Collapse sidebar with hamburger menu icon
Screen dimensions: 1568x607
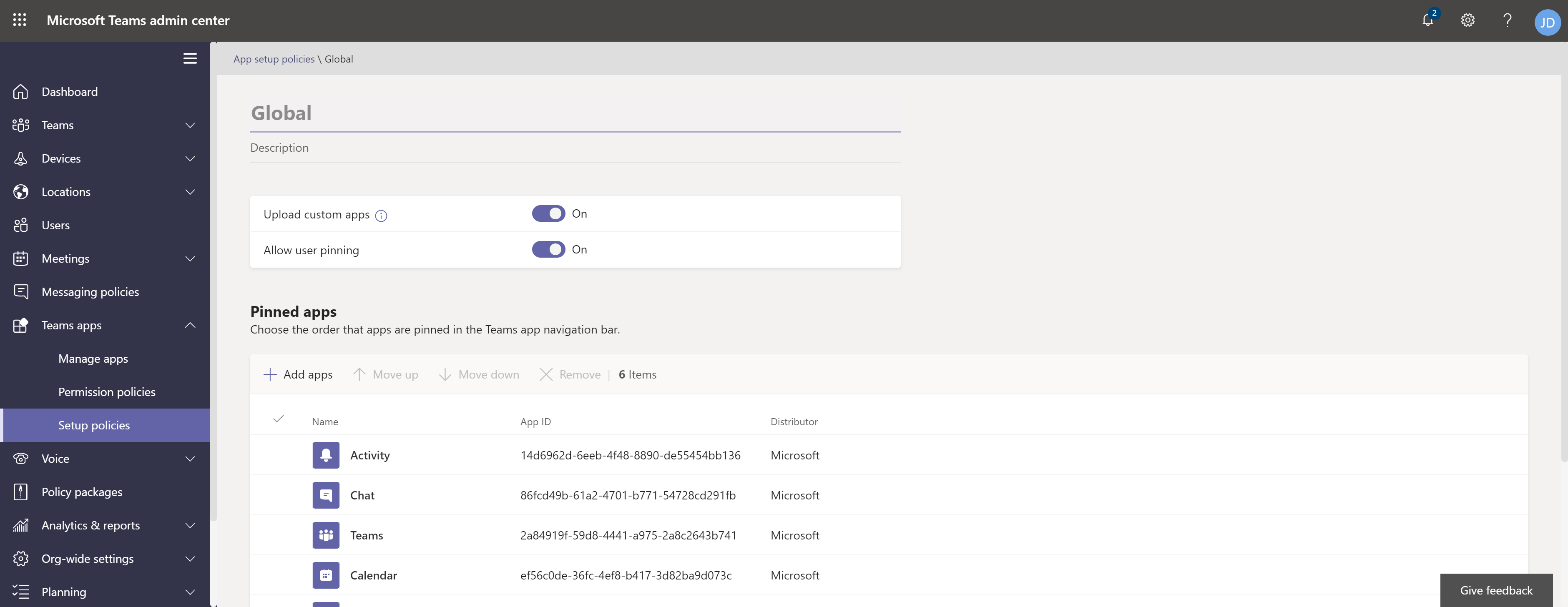point(190,58)
